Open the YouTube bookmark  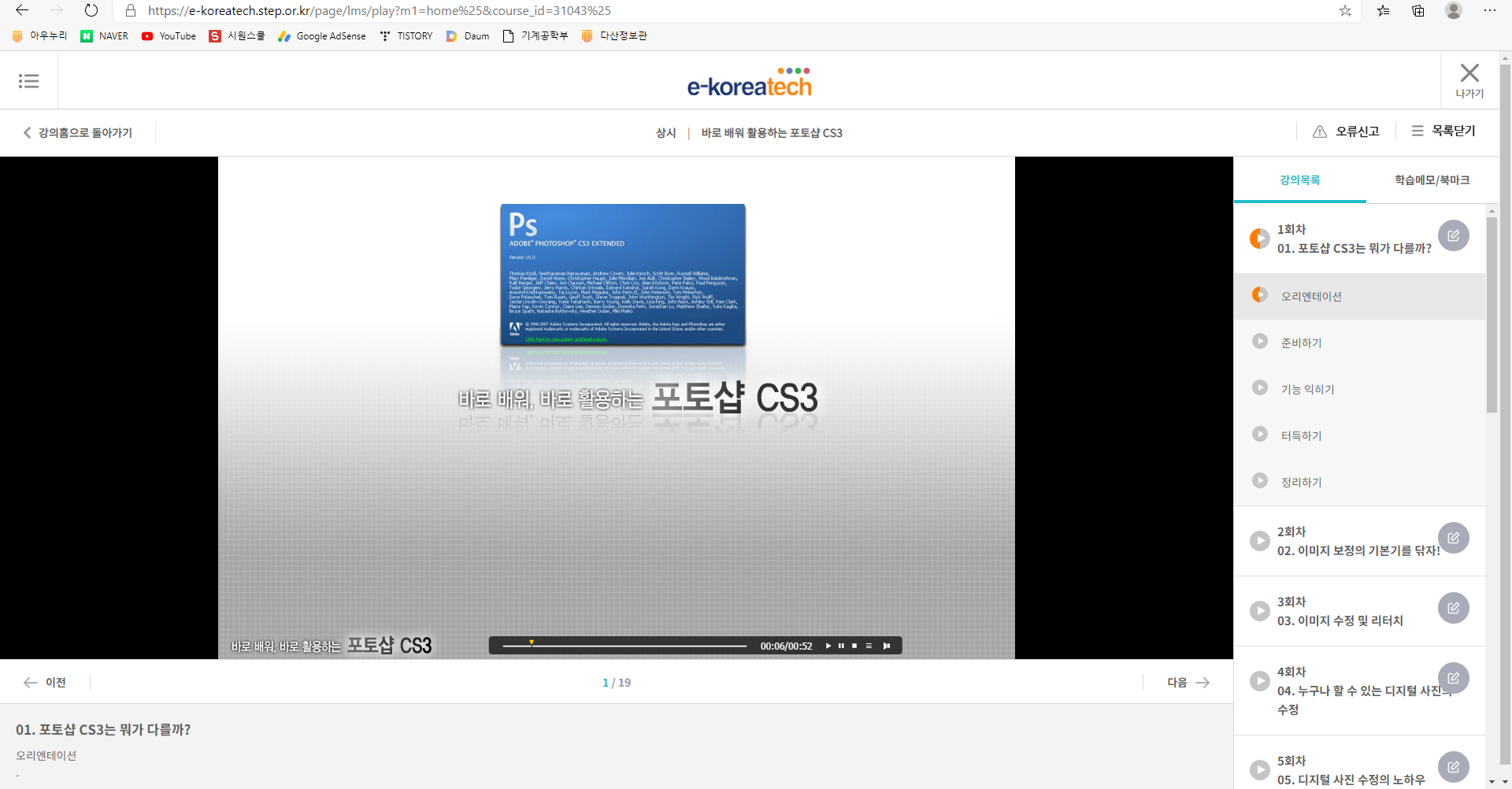pos(169,35)
